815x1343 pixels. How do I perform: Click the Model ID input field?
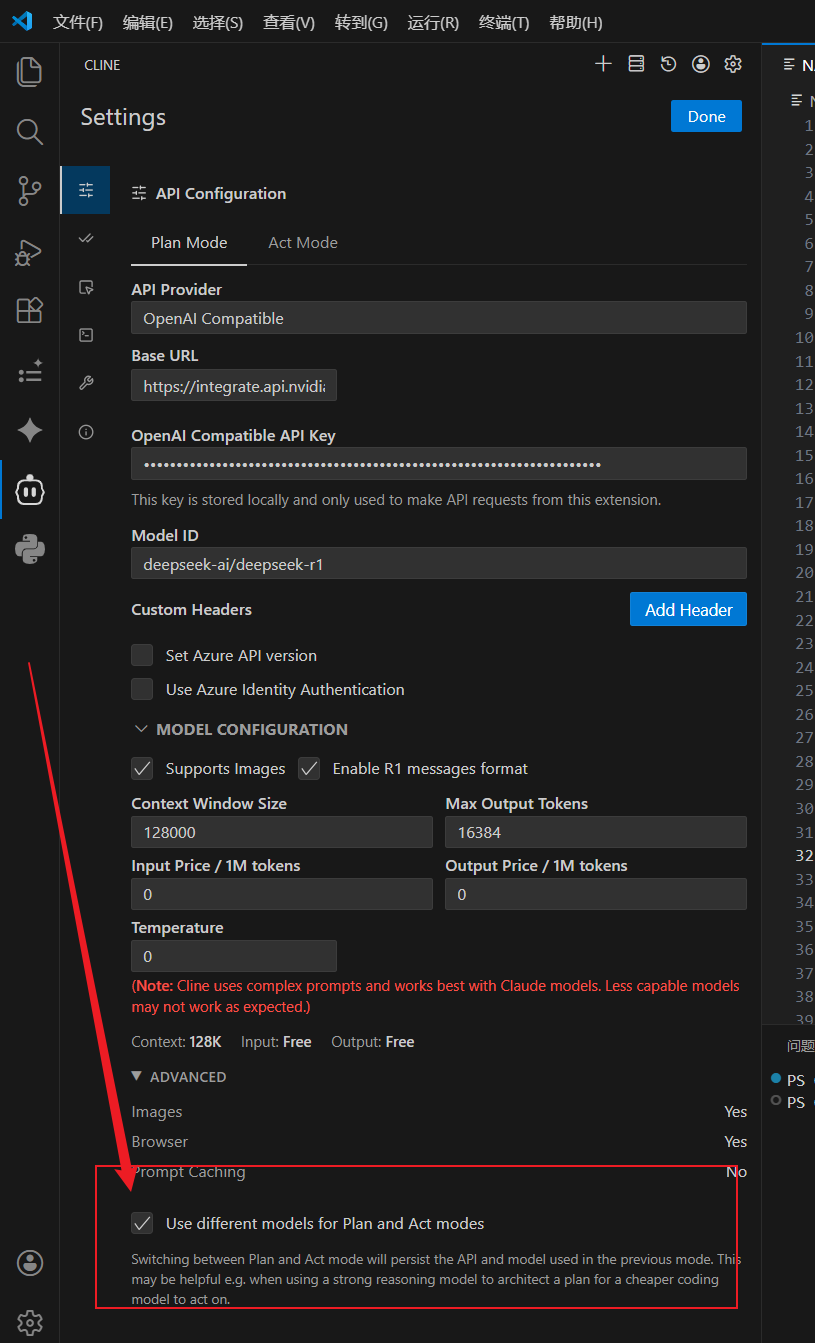click(x=438, y=563)
